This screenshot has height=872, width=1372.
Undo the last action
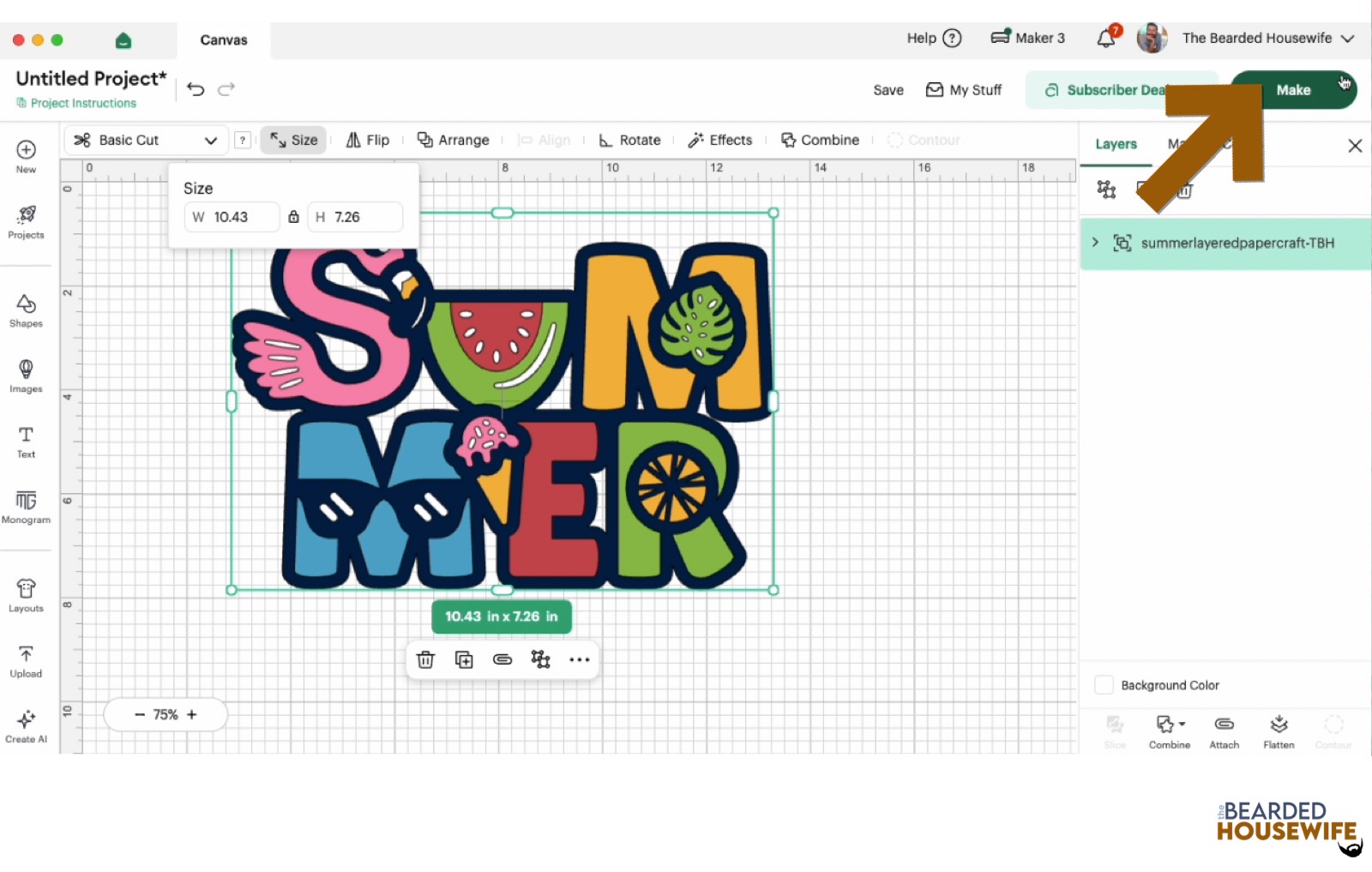196,89
